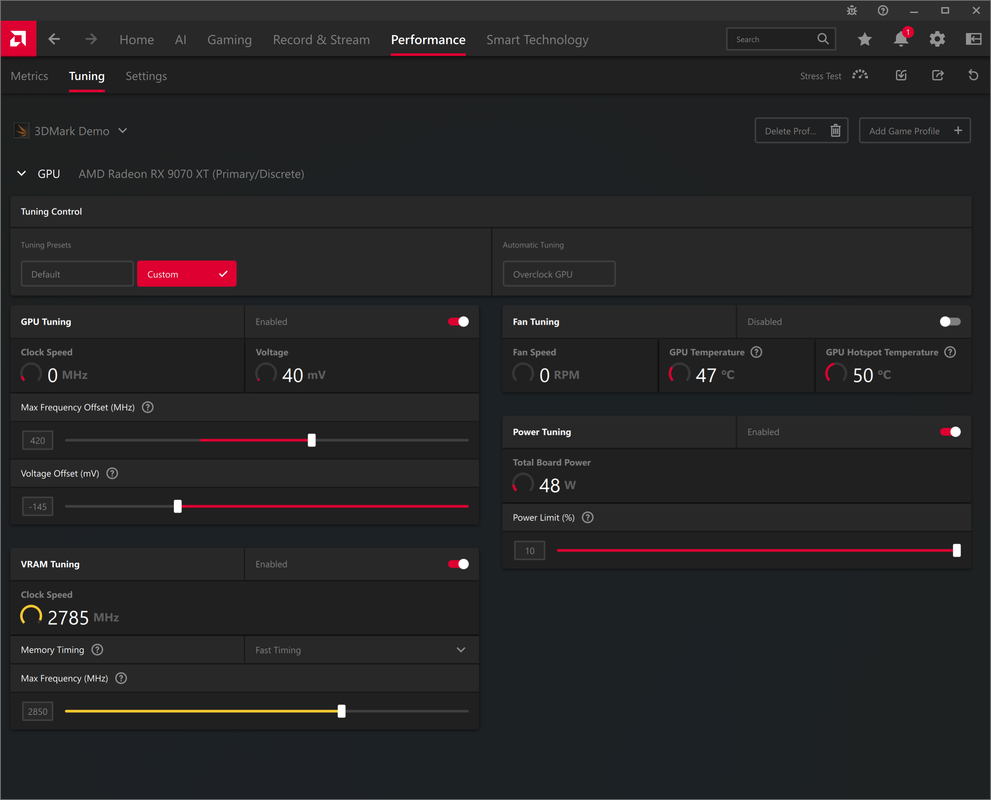Click the export profile icon
Viewport: 991px width, 800px height.
coord(938,75)
